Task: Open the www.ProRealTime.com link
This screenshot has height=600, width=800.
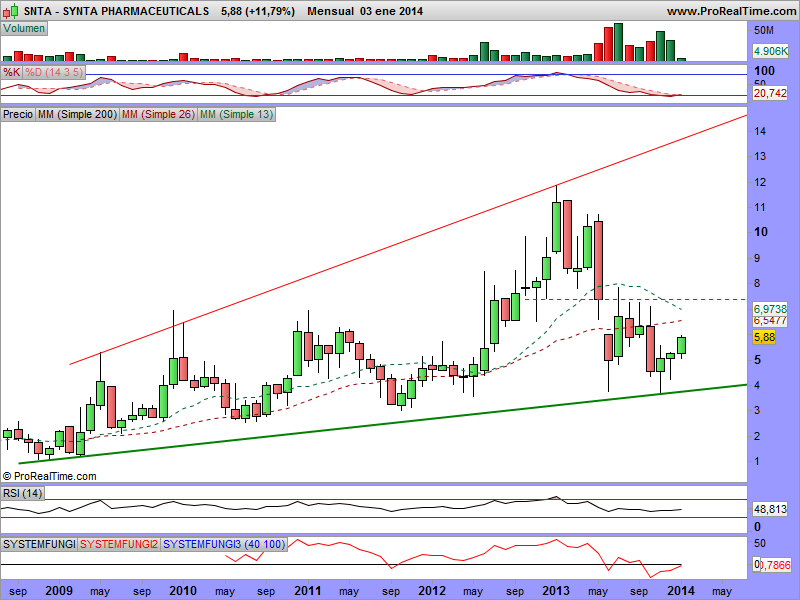Action: coord(732,11)
